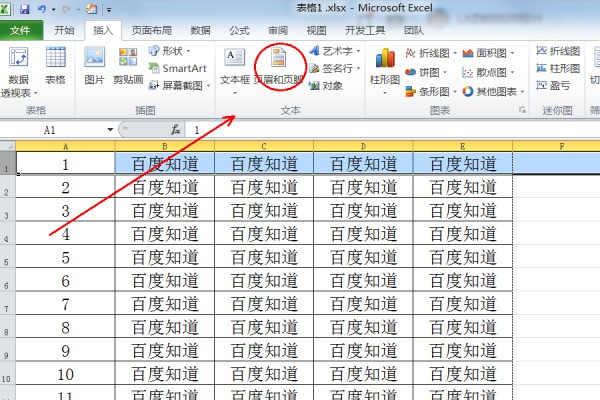This screenshot has height=400, width=600.
Task: Insert a 饼图 pie chart
Action: click(x=426, y=72)
